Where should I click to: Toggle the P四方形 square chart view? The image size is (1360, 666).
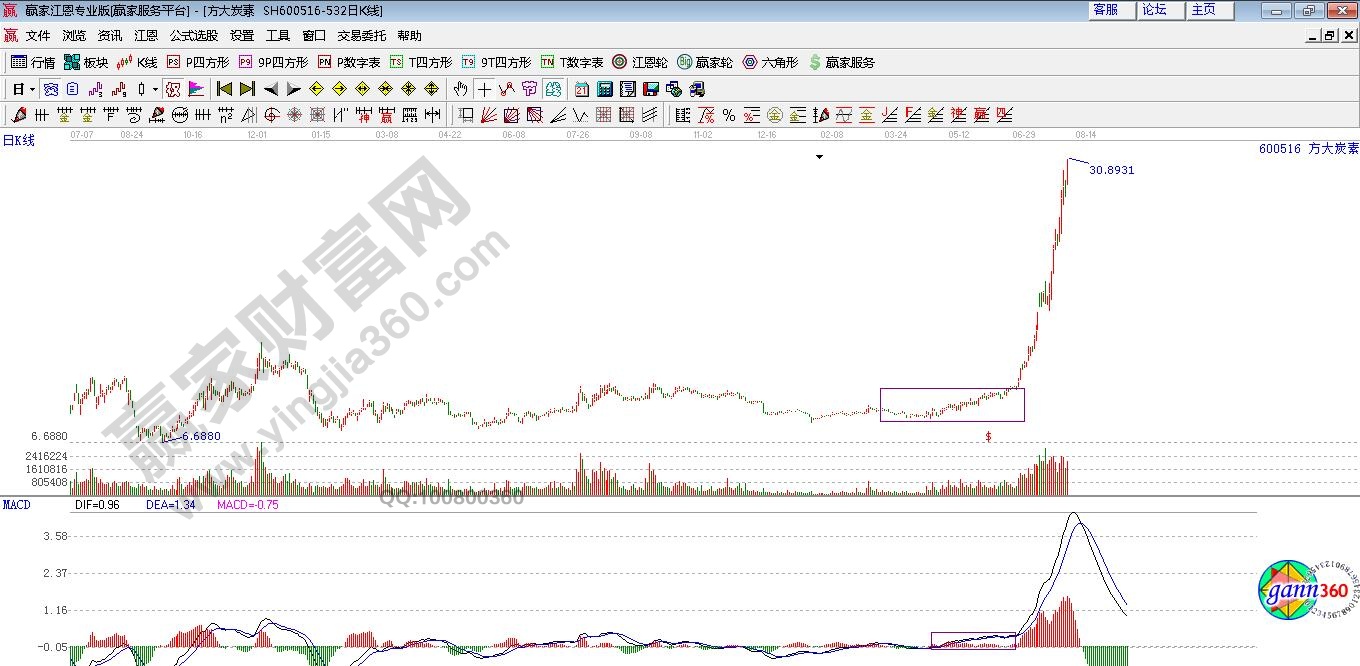pyautogui.click(x=198, y=62)
